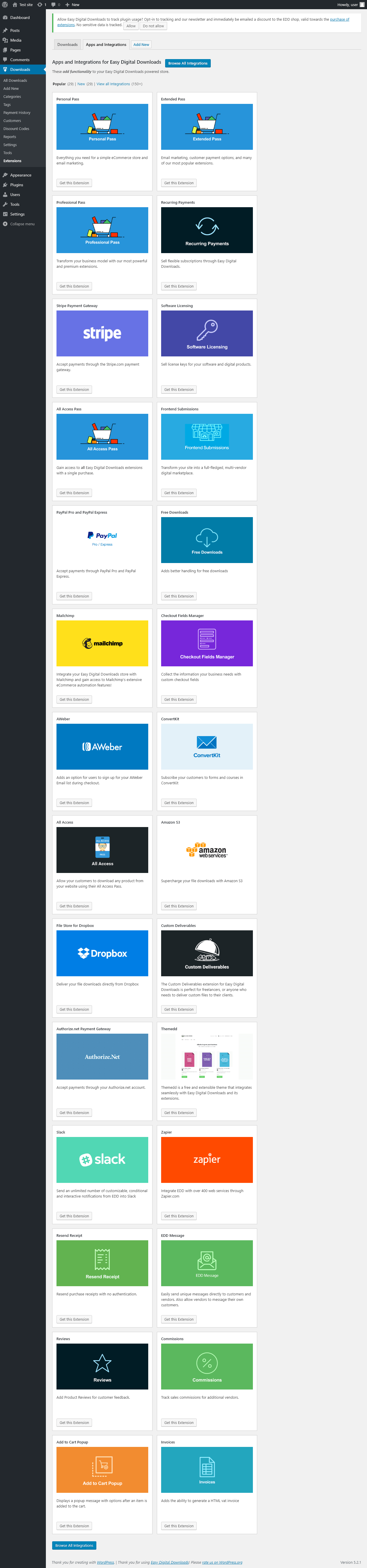The image size is (367, 1568).
Task: Get the Reviews extension
Action: 74,1423
